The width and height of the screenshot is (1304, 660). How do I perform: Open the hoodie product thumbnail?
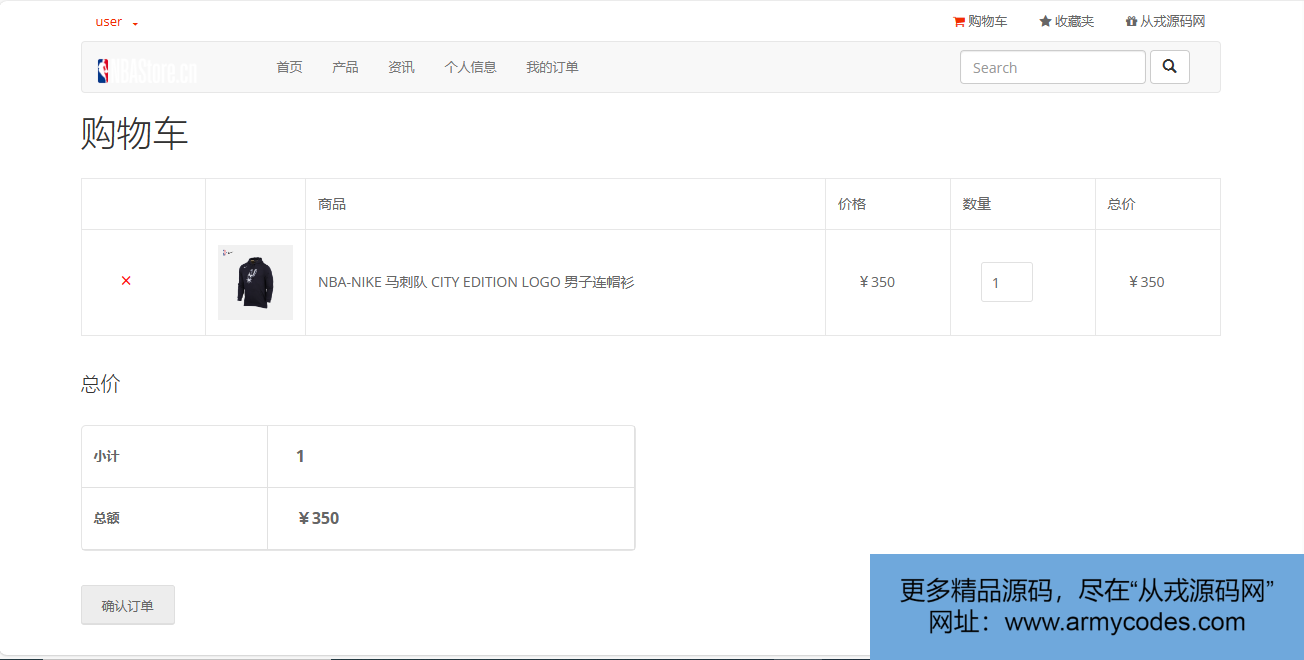pos(255,282)
